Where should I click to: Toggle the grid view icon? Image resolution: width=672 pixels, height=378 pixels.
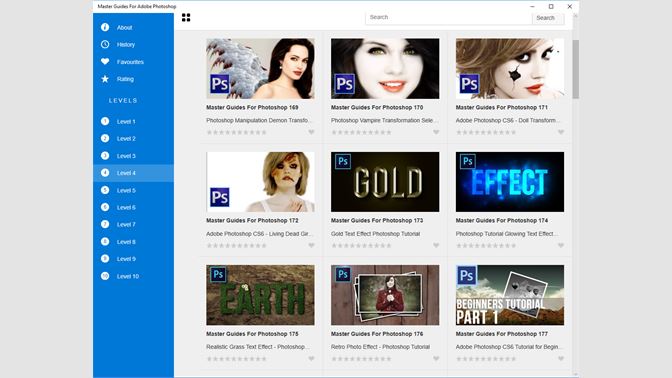(x=186, y=18)
